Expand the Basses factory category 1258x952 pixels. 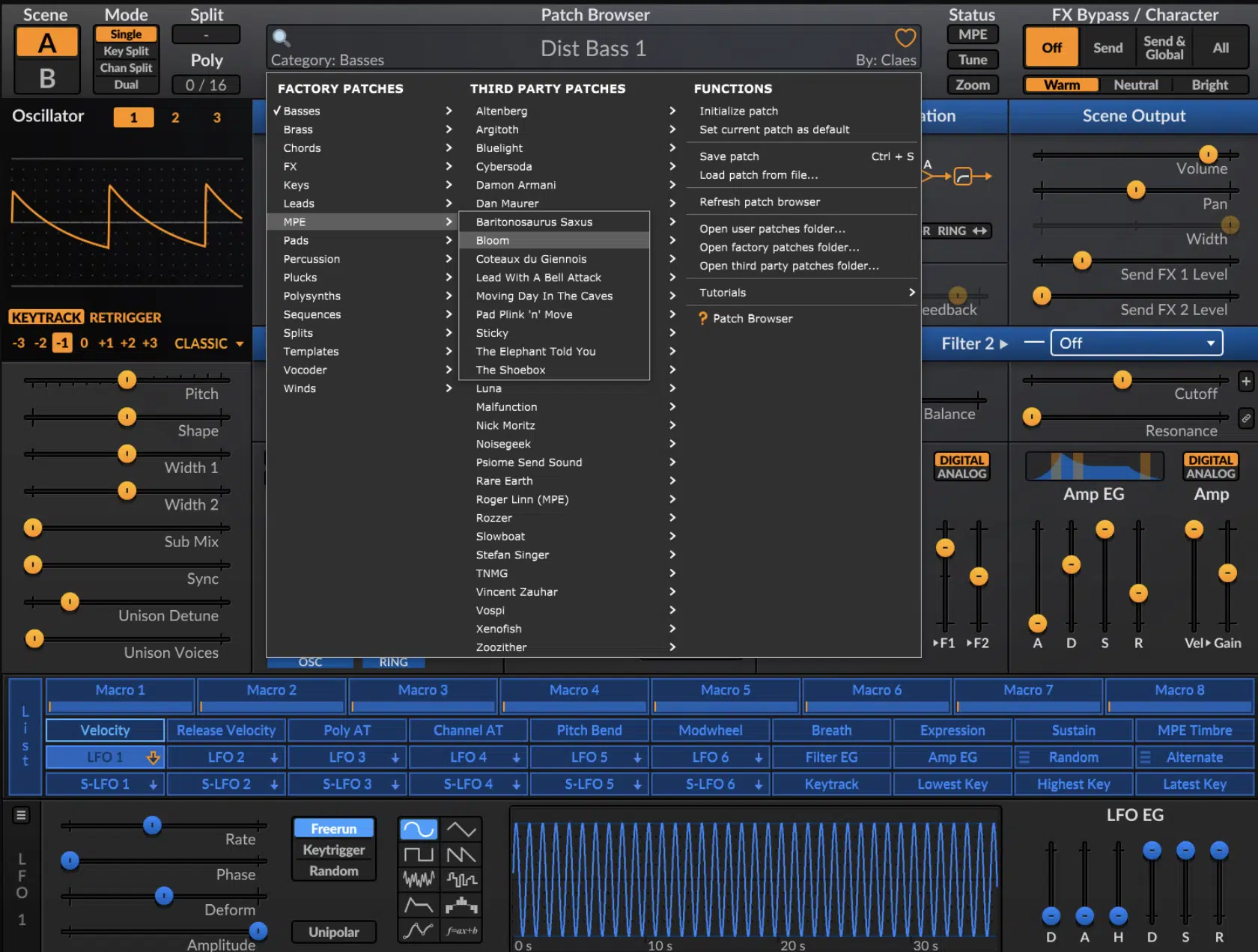tap(362, 111)
